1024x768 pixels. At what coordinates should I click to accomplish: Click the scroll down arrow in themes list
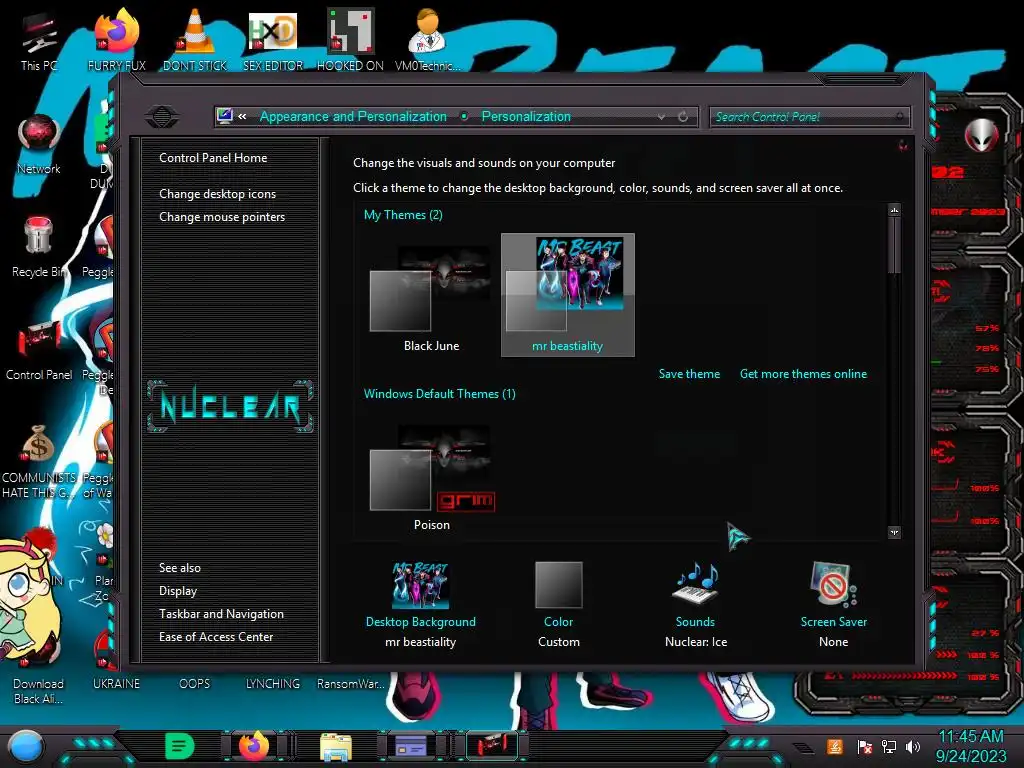tap(894, 533)
